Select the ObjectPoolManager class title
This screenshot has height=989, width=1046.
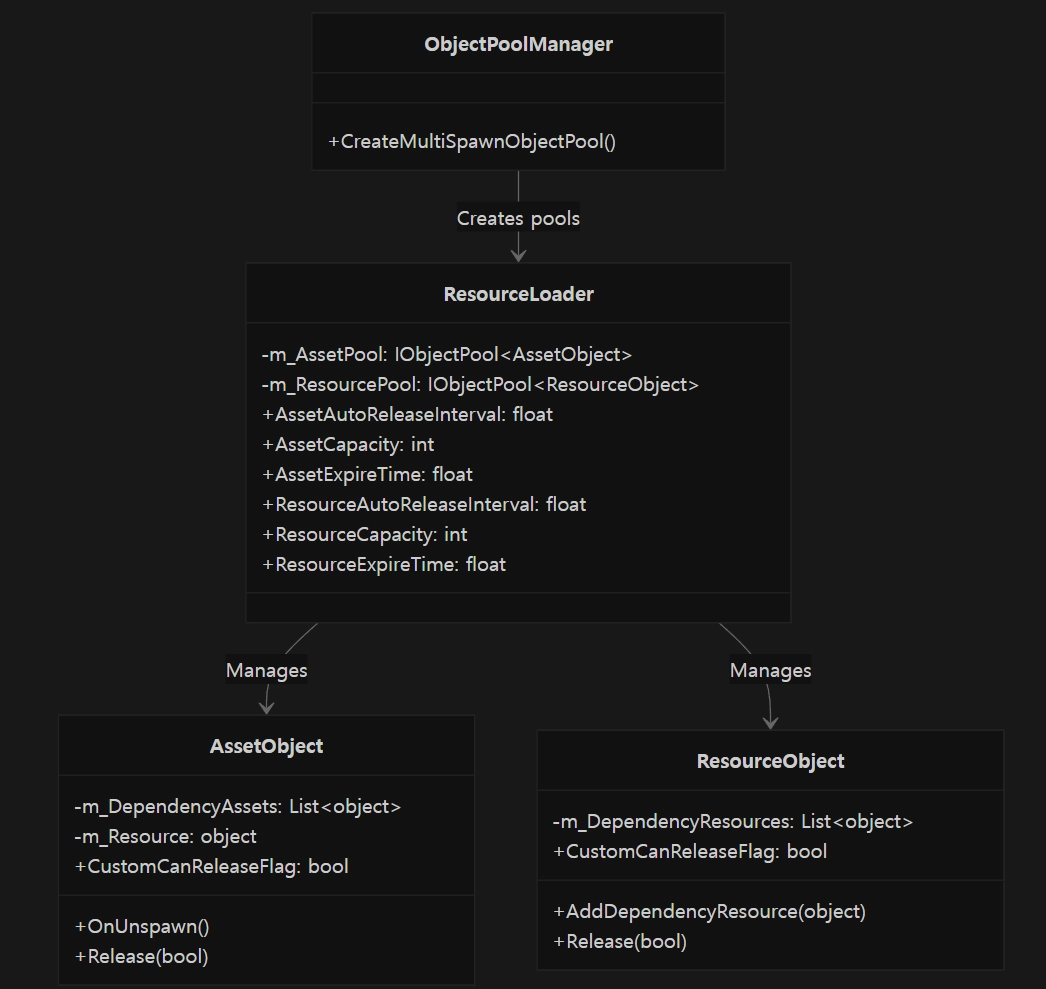coord(518,44)
